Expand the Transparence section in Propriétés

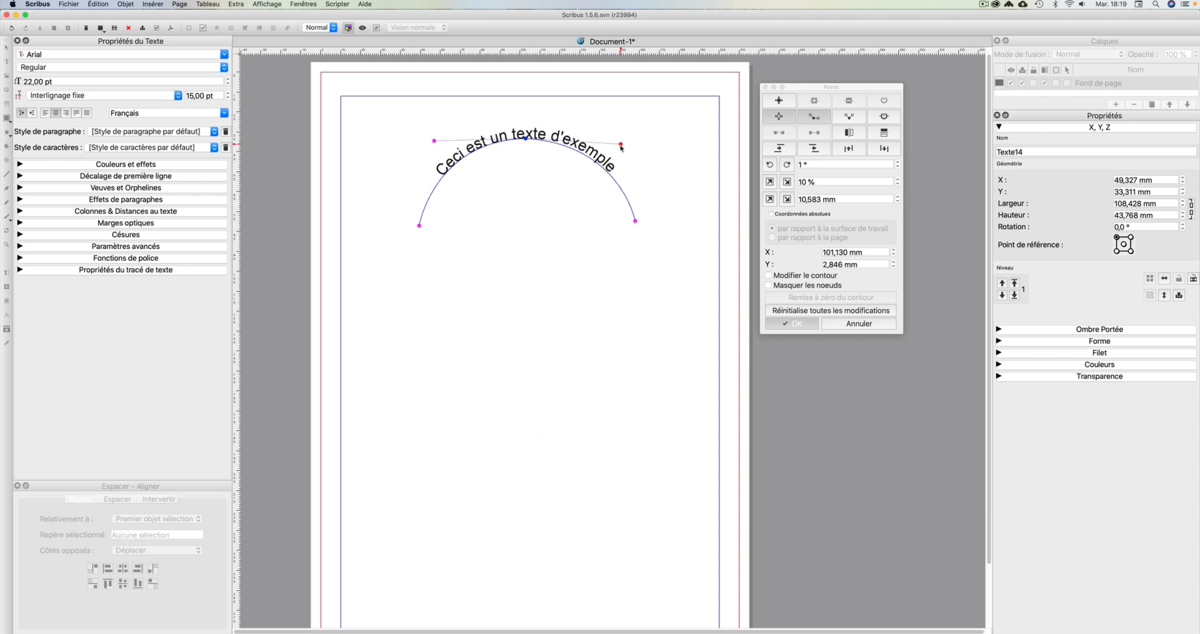(1095, 376)
